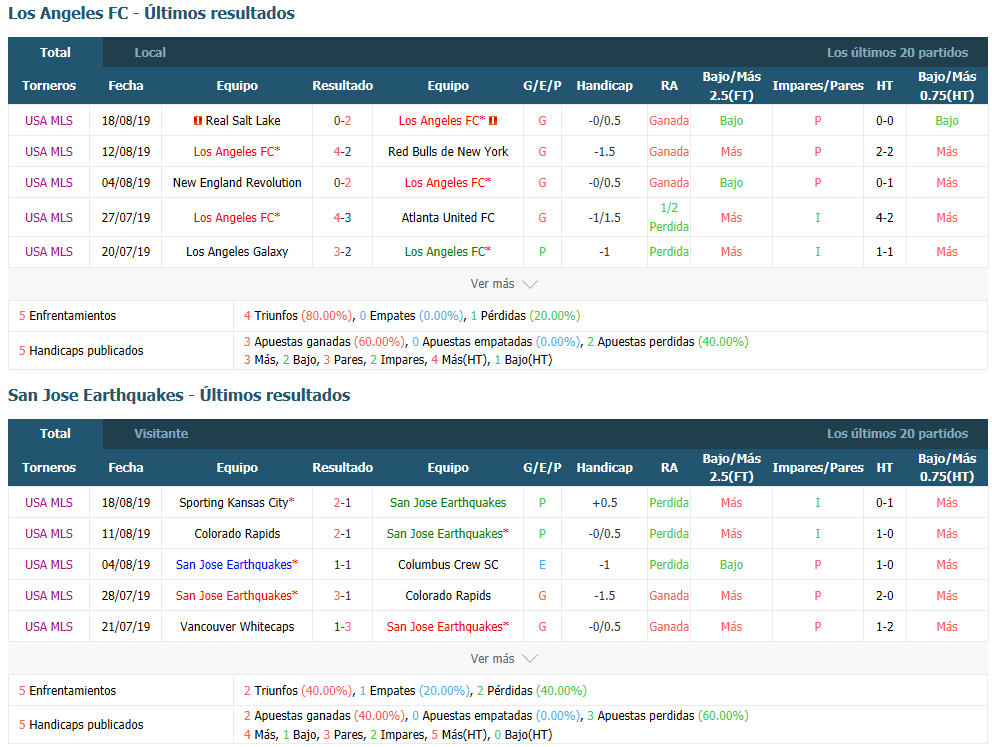Click Los Angeles FC in the 12/08/19 row

point(234,152)
